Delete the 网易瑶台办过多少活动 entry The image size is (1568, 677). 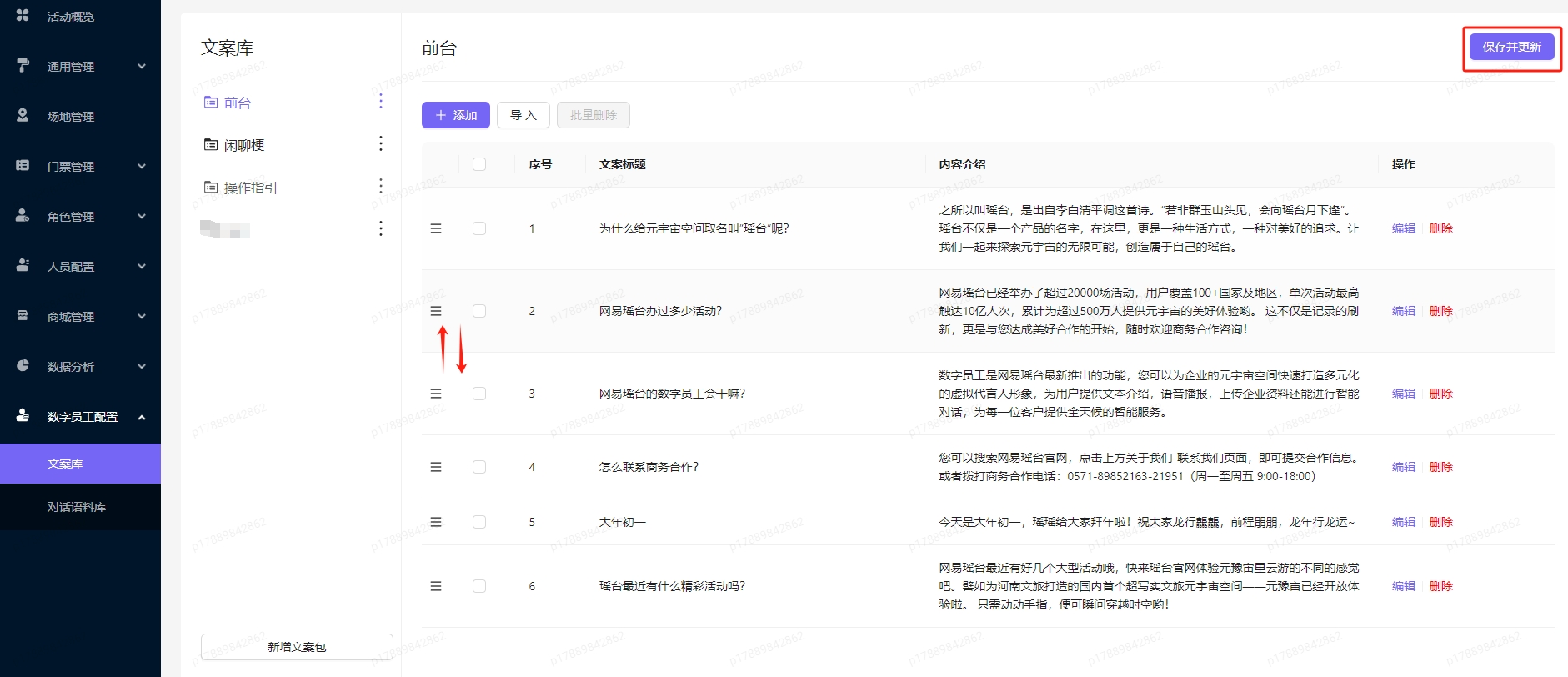tap(1441, 311)
